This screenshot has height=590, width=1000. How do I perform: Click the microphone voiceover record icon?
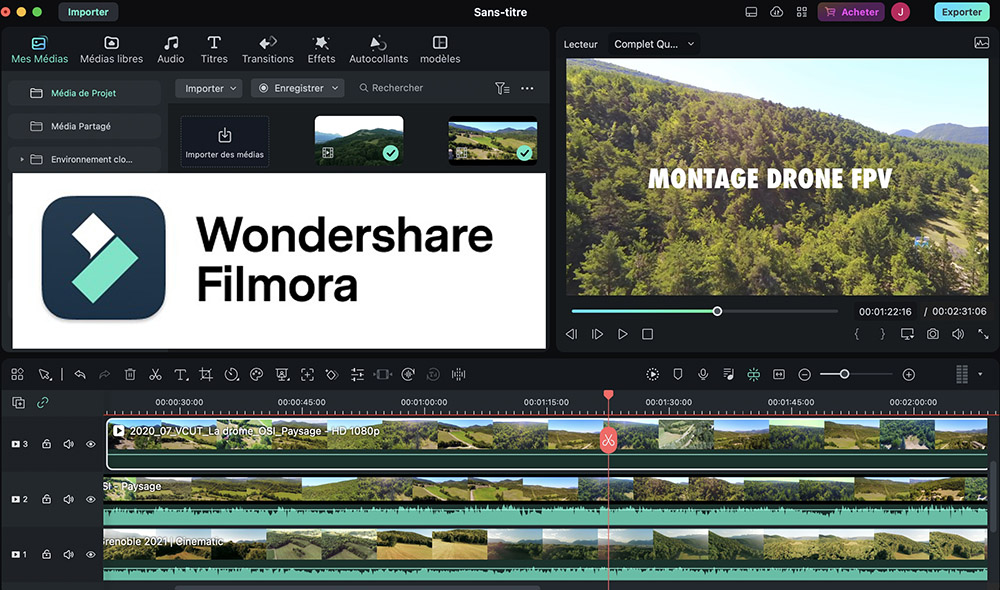[x=703, y=374]
